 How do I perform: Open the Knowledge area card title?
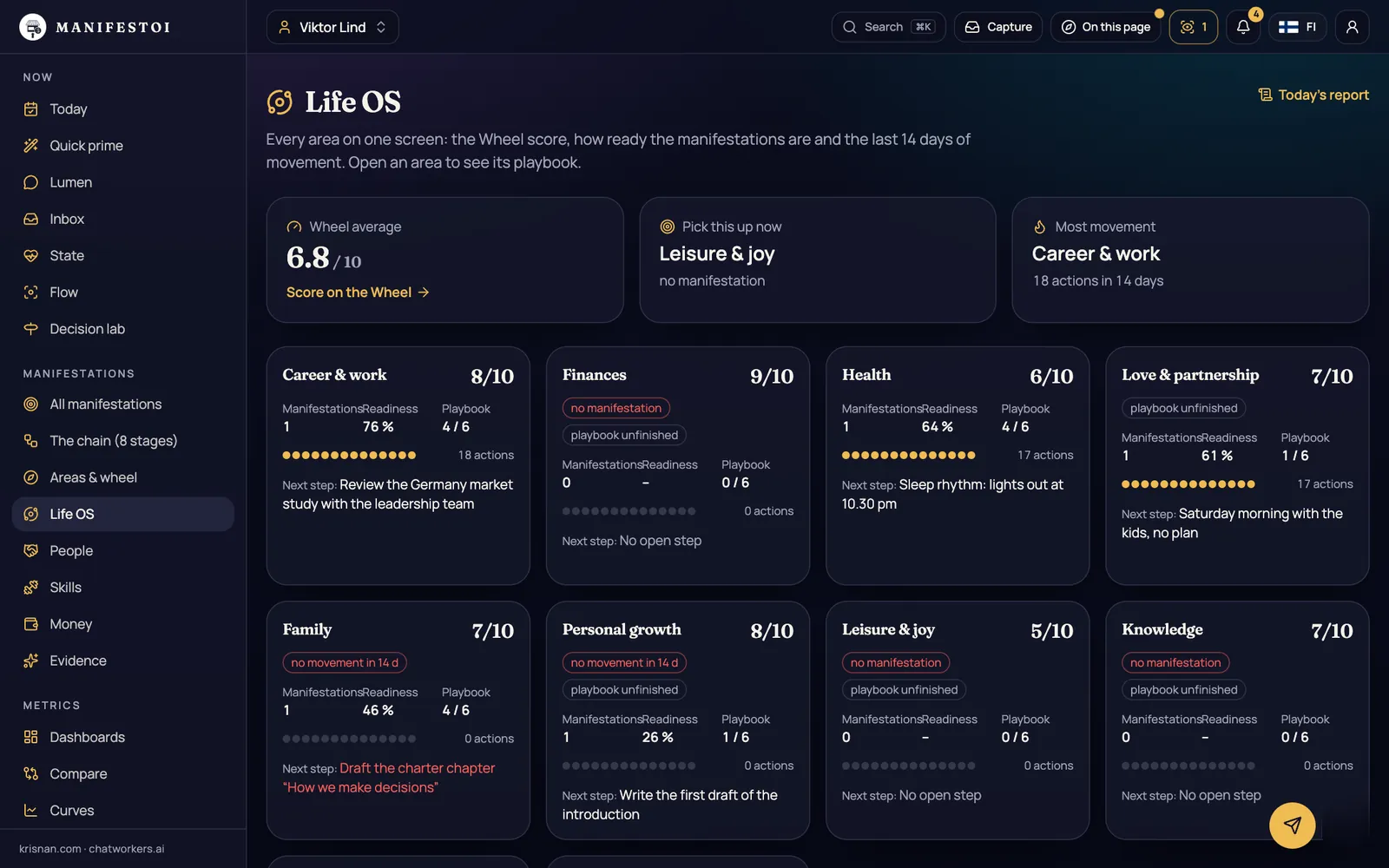[1162, 629]
